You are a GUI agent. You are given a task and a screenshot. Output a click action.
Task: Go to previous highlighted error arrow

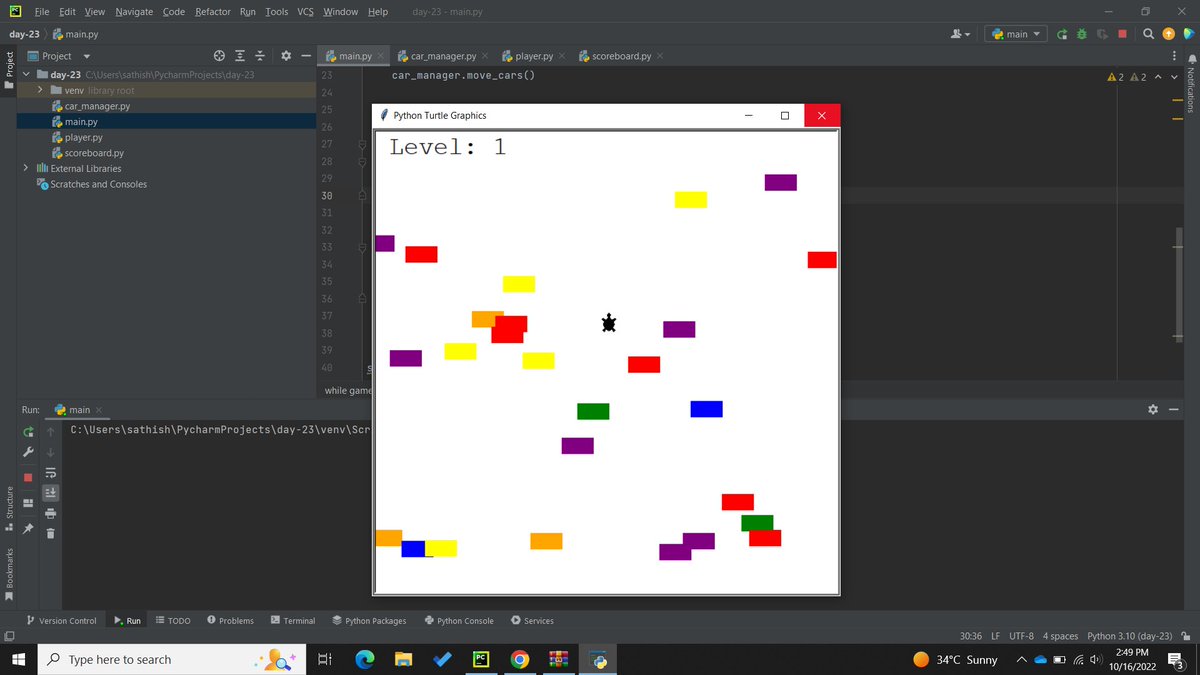1158,77
